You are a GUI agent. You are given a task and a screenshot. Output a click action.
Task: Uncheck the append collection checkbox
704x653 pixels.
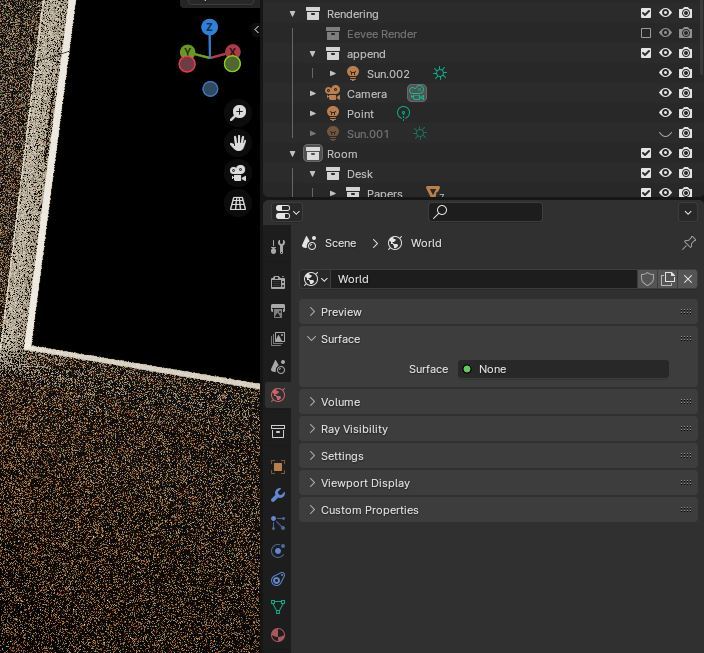(x=646, y=53)
